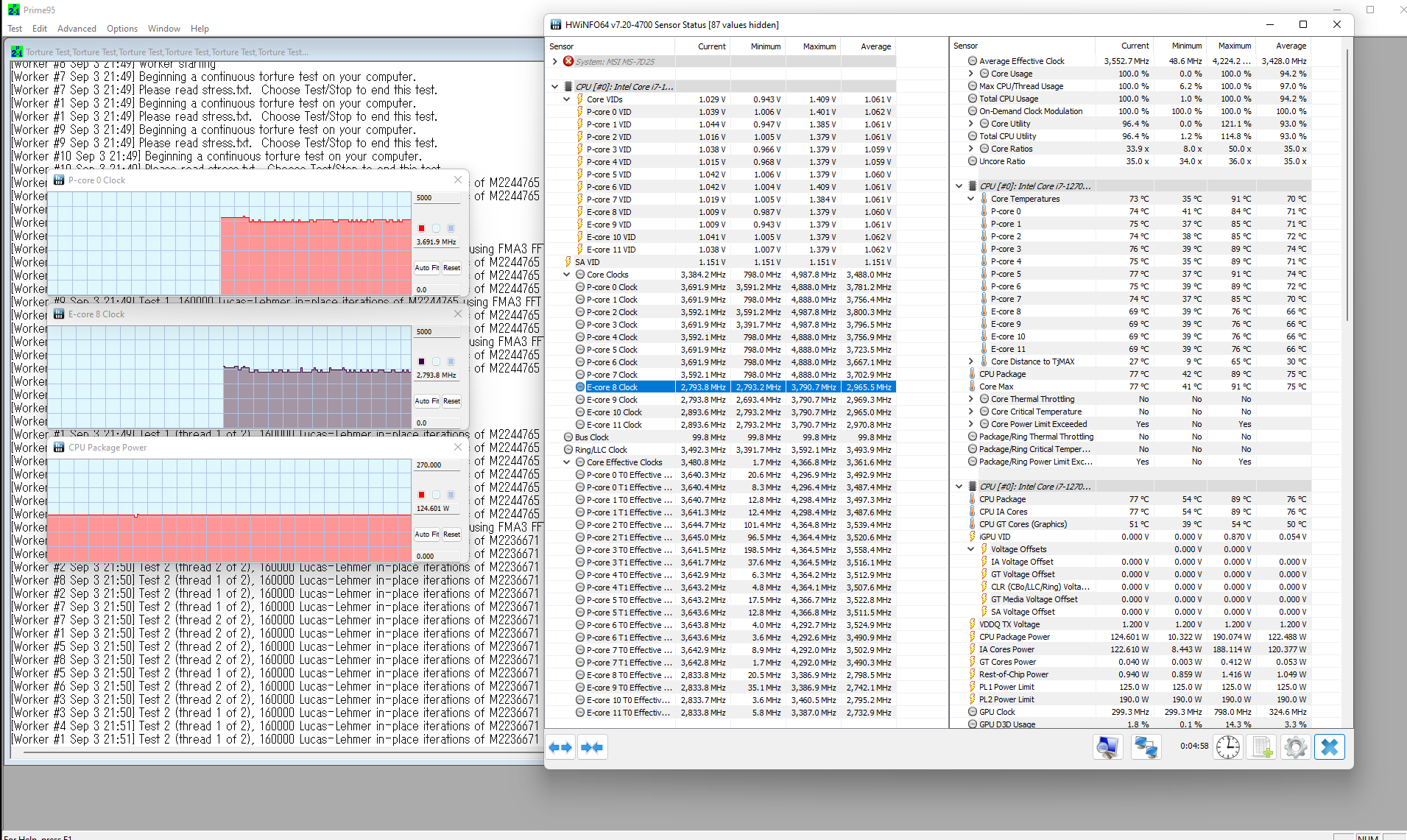The image size is (1407, 840).
Task: Click the lightning icon beside CPU Package Power
Action: 973,637
